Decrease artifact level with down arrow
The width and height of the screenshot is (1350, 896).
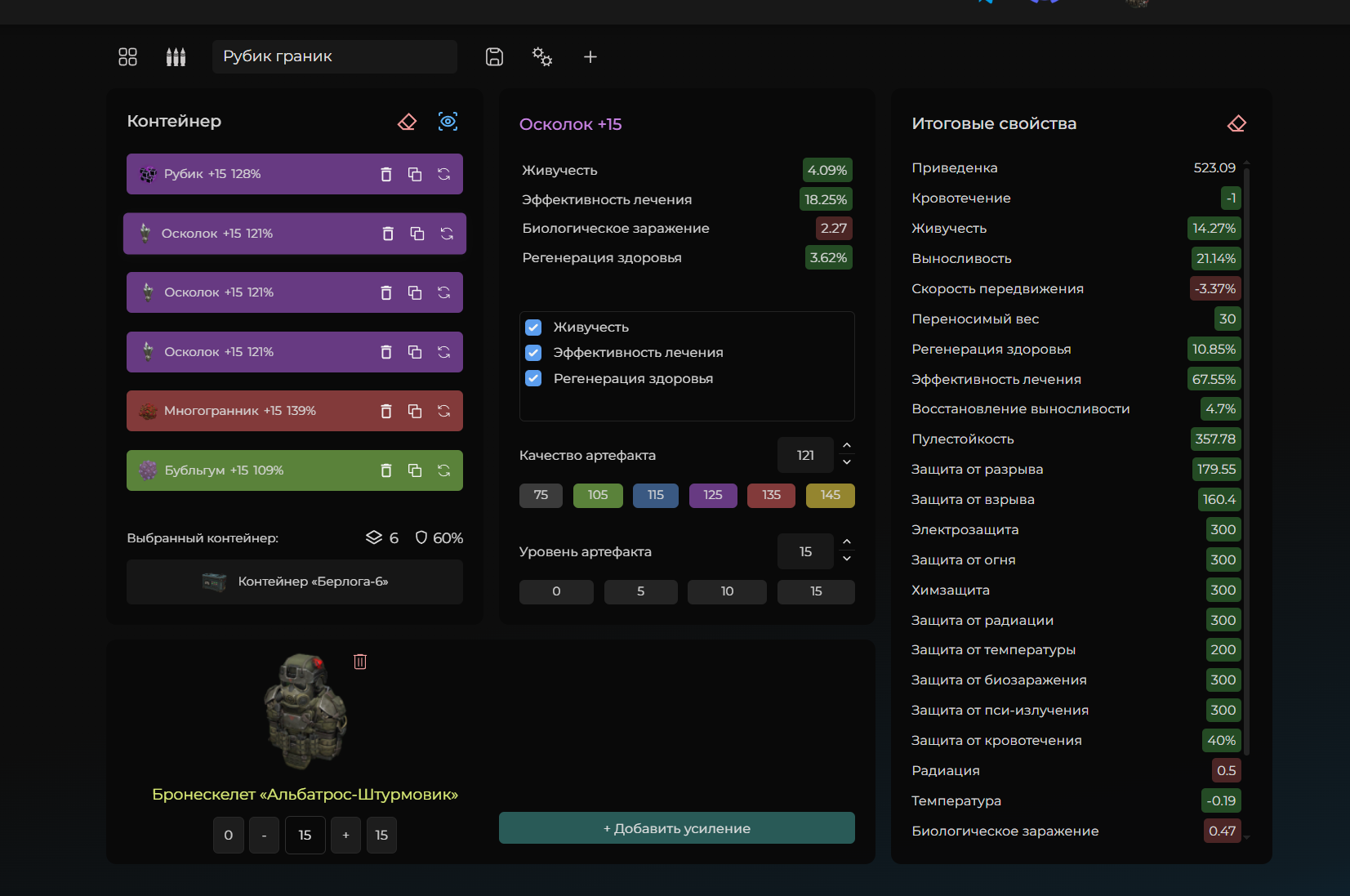pyautogui.click(x=847, y=559)
